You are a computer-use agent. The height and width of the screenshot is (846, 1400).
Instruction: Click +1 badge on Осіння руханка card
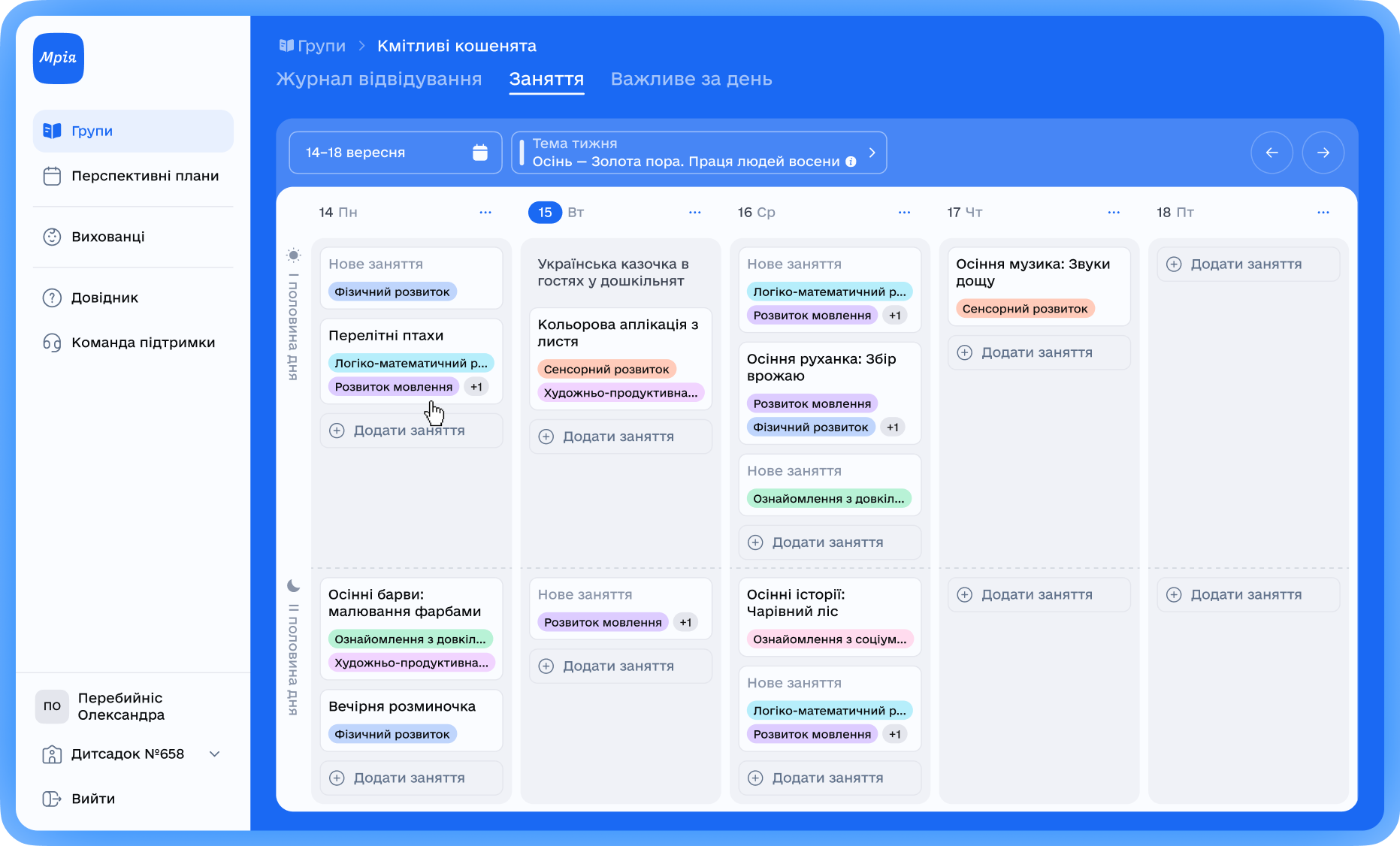coord(892,428)
